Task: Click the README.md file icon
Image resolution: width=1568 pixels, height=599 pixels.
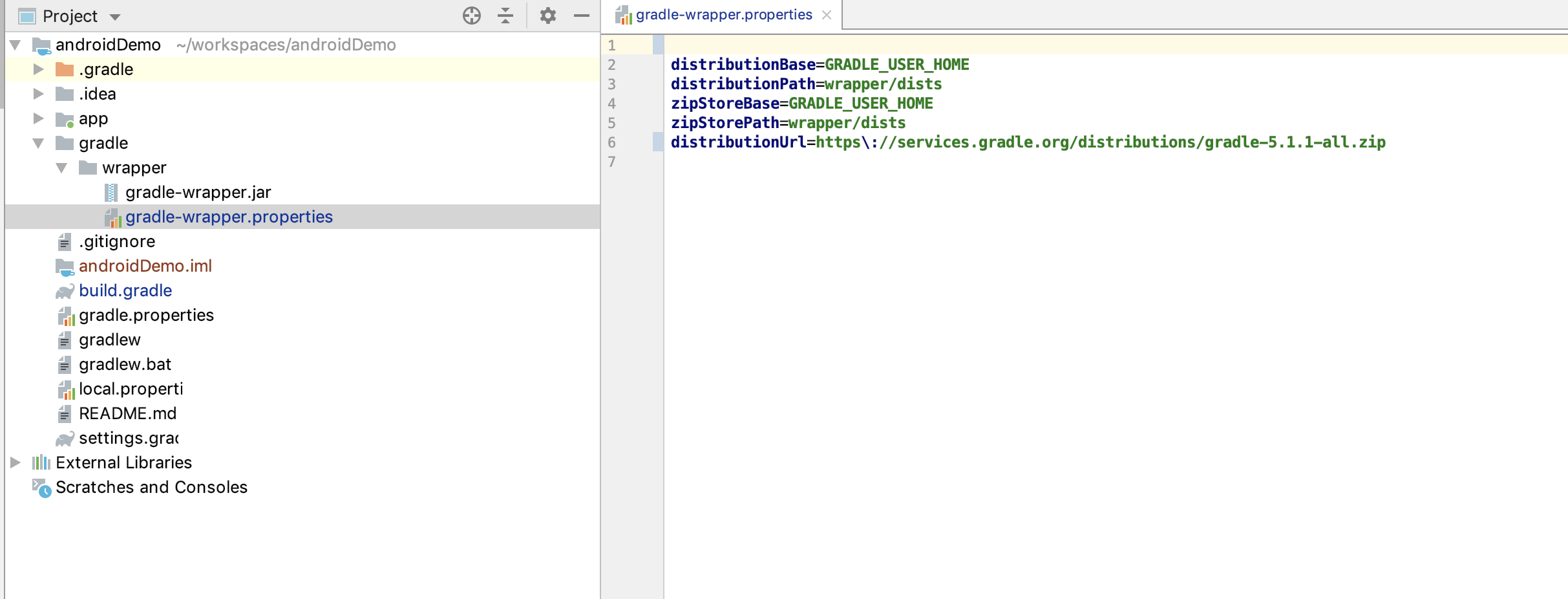Action: (65, 414)
